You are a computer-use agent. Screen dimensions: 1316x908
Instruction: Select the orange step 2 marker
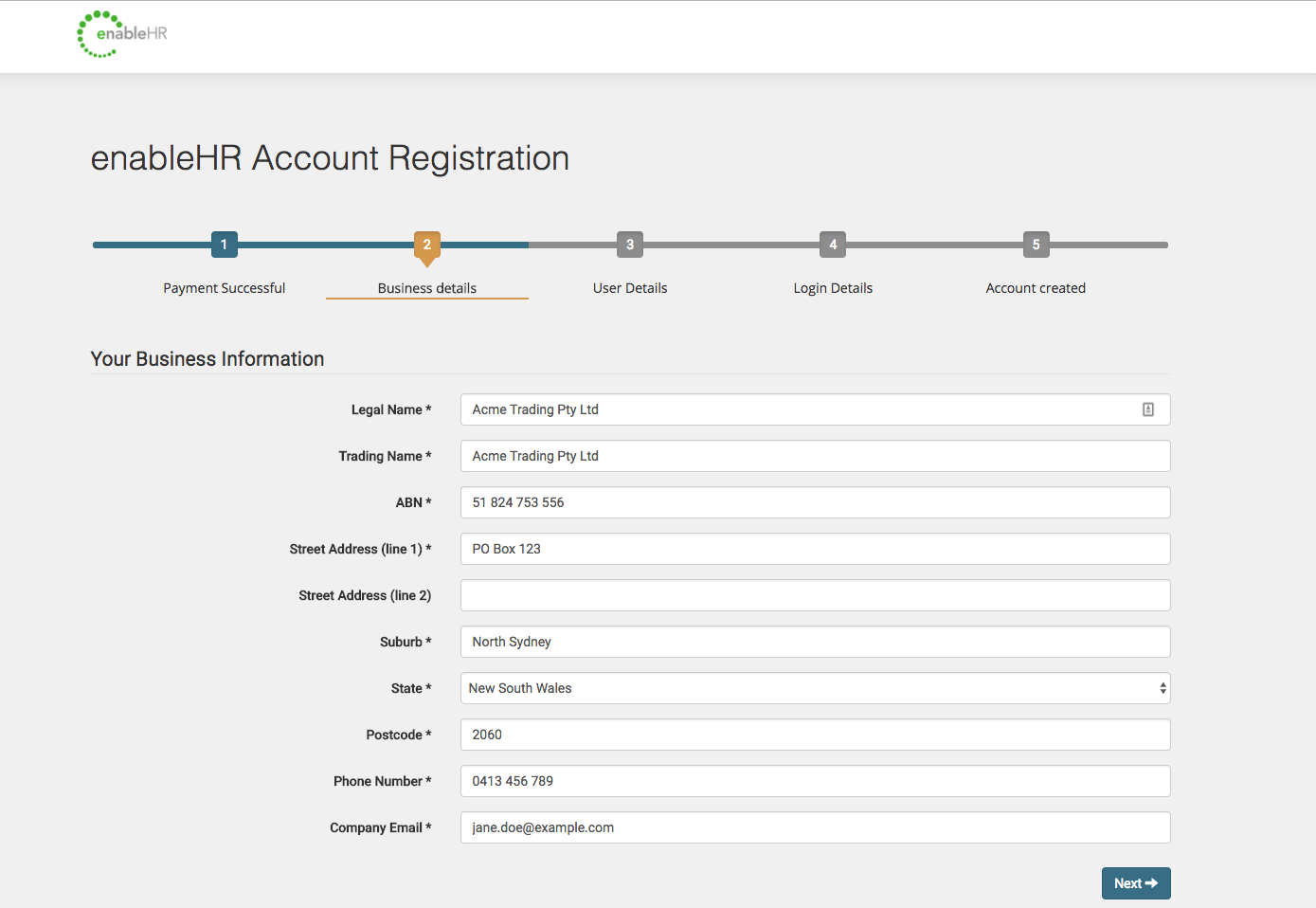tap(426, 244)
